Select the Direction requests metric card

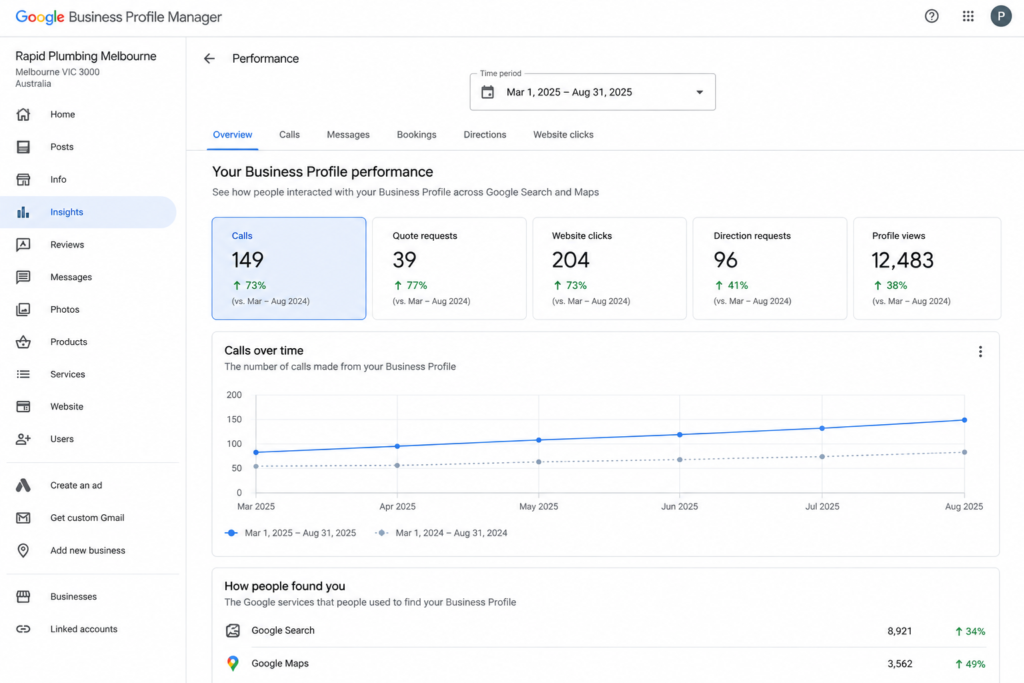pos(770,268)
